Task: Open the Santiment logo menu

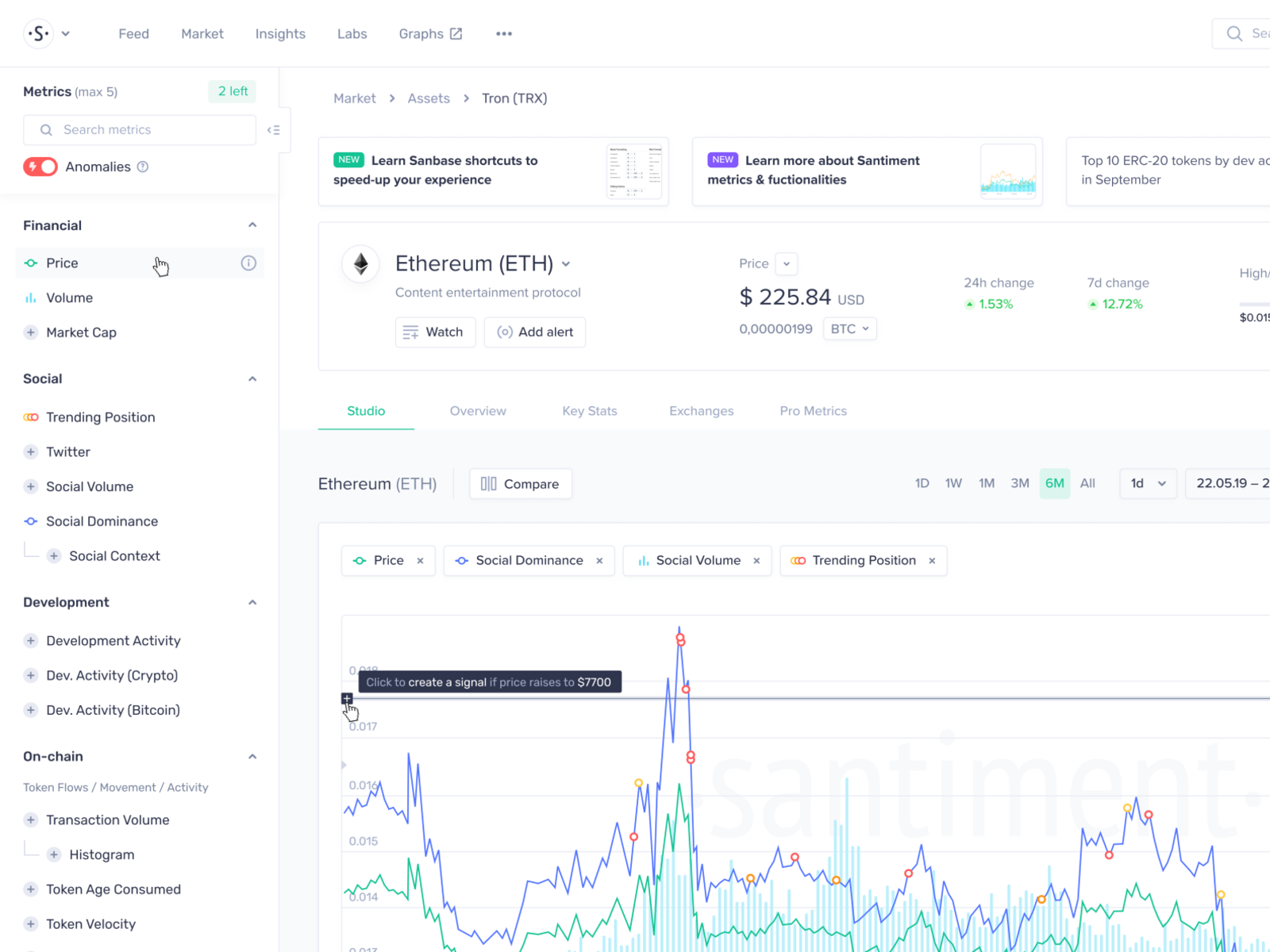Action: tap(38, 33)
